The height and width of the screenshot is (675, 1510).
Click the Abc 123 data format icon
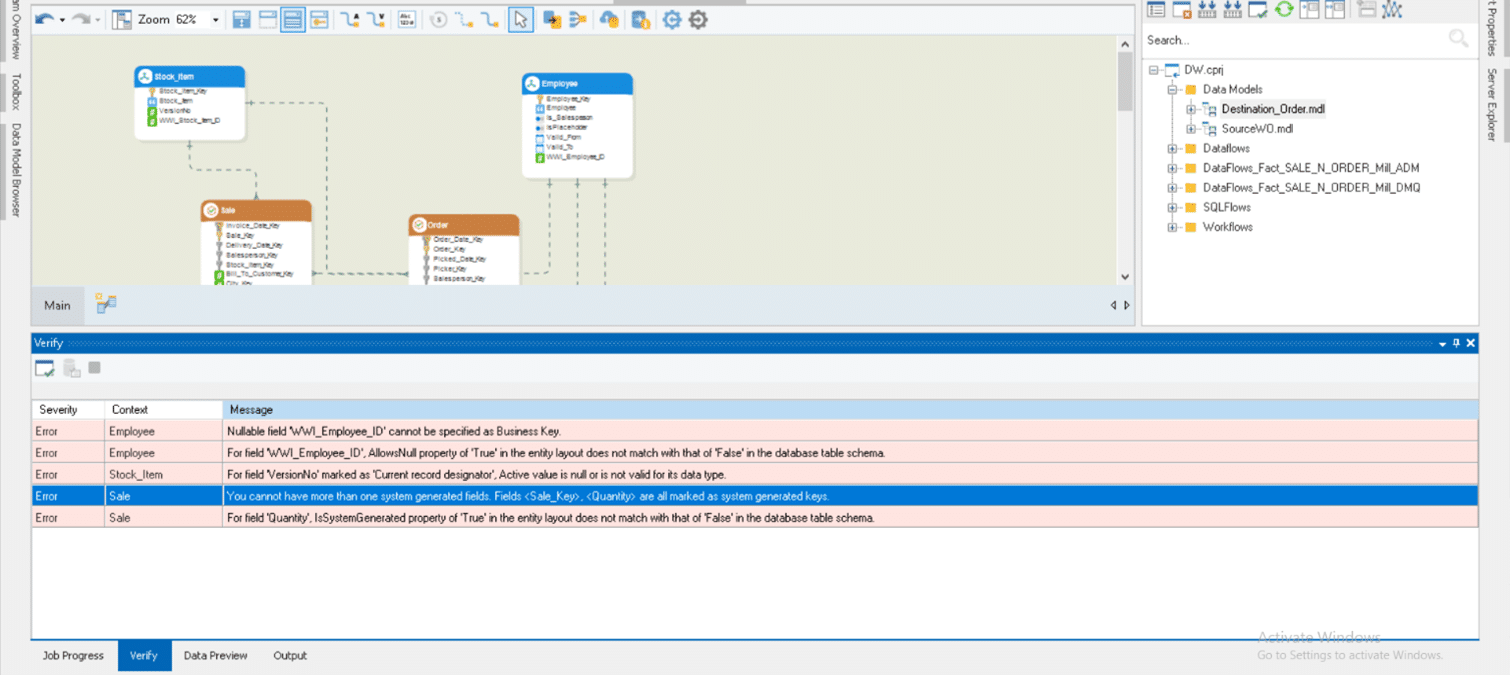[x=406, y=19]
